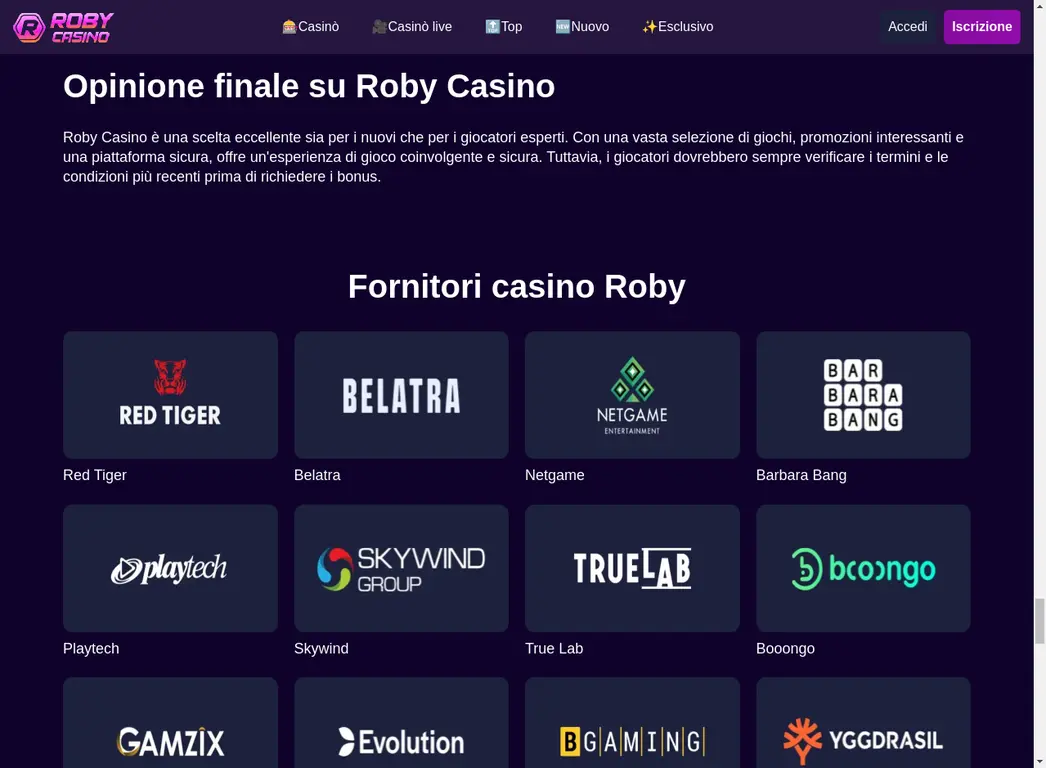Image resolution: width=1046 pixels, height=768 pixels.
Task: Select the Booongo provider logo
Action: coord(863,568)
